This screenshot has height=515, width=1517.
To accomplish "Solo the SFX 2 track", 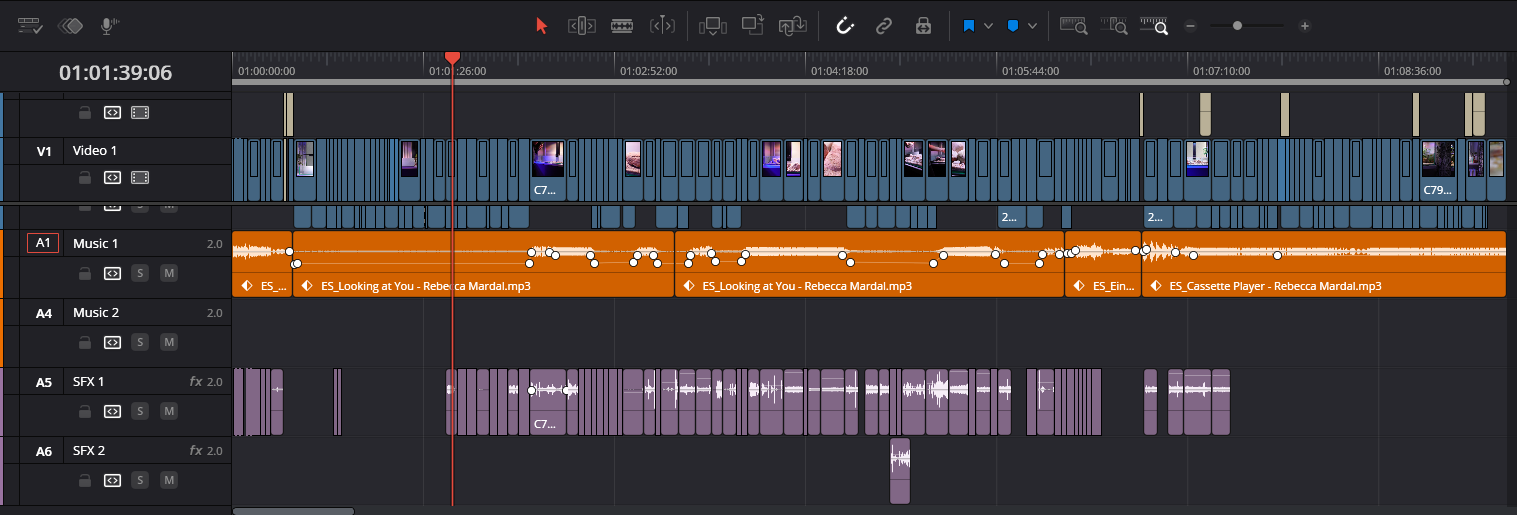I will pos(140,480).
